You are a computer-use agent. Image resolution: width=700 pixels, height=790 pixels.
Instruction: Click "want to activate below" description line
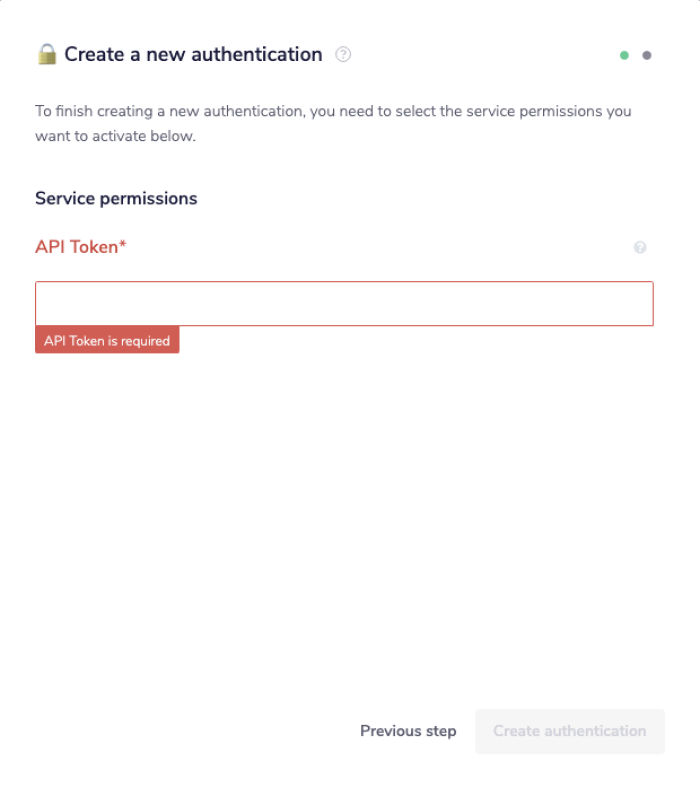[115, 136]
